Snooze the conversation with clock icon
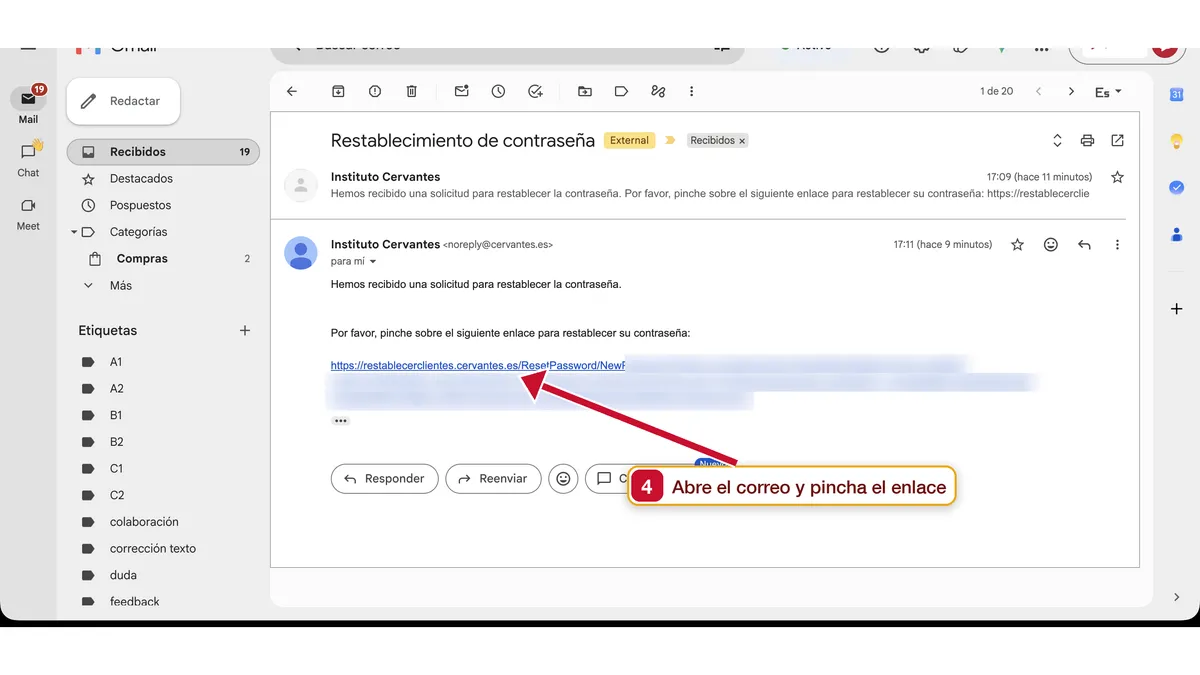The height and width of the screenshot is (675, 1200). coord(498,91)
